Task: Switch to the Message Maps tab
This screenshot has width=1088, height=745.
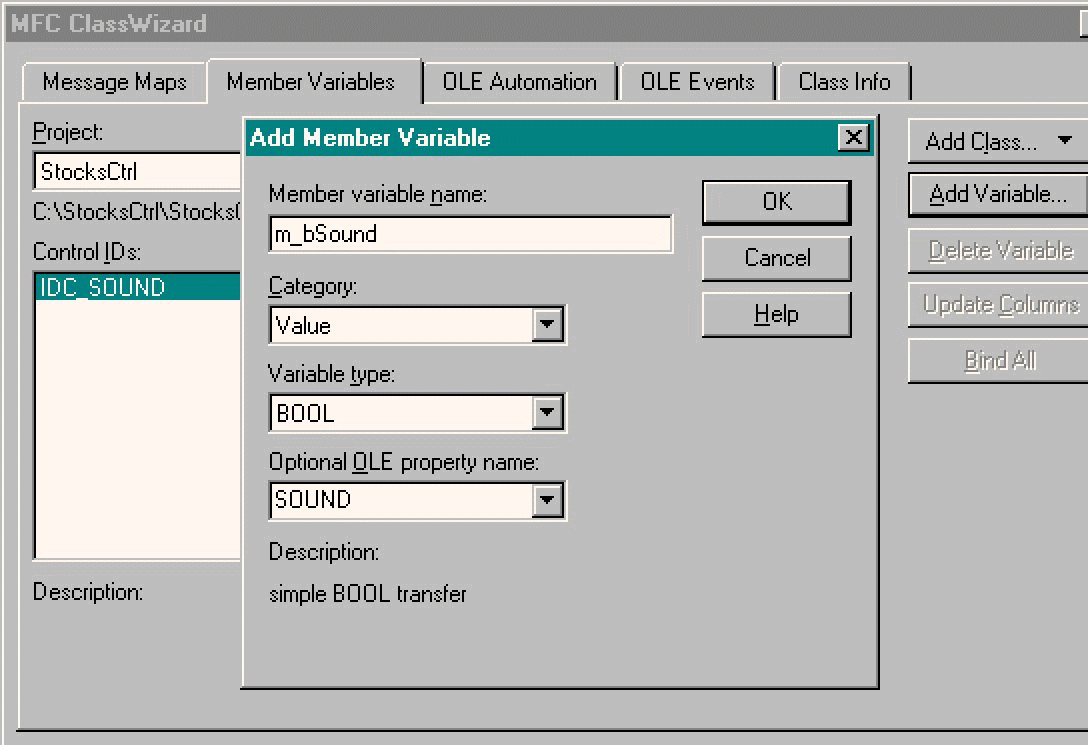Action: (114, 82)
